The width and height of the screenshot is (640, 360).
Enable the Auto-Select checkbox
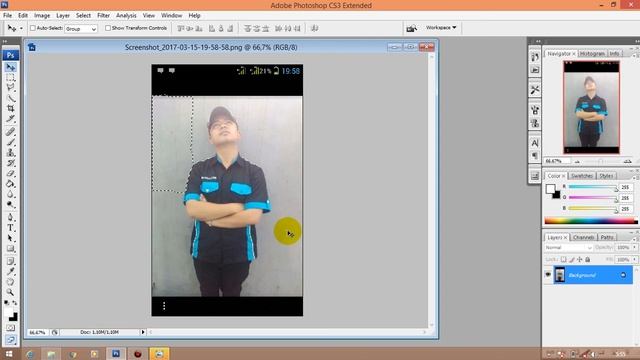(x=33, y=28)
